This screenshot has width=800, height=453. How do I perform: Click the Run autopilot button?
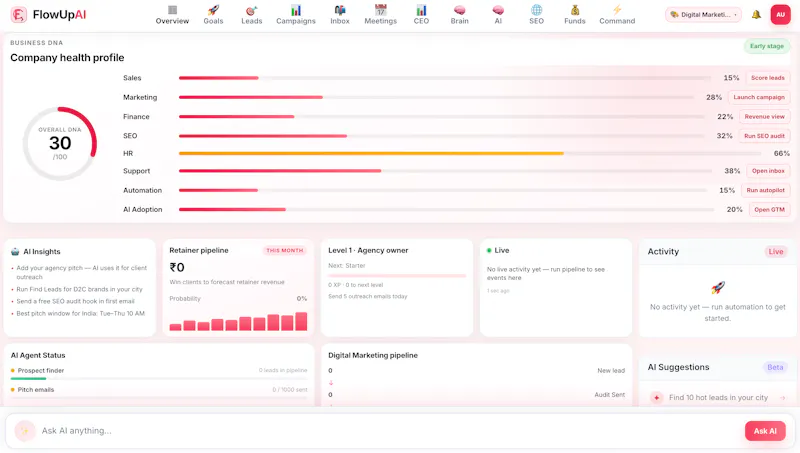[x=765, y=190]
